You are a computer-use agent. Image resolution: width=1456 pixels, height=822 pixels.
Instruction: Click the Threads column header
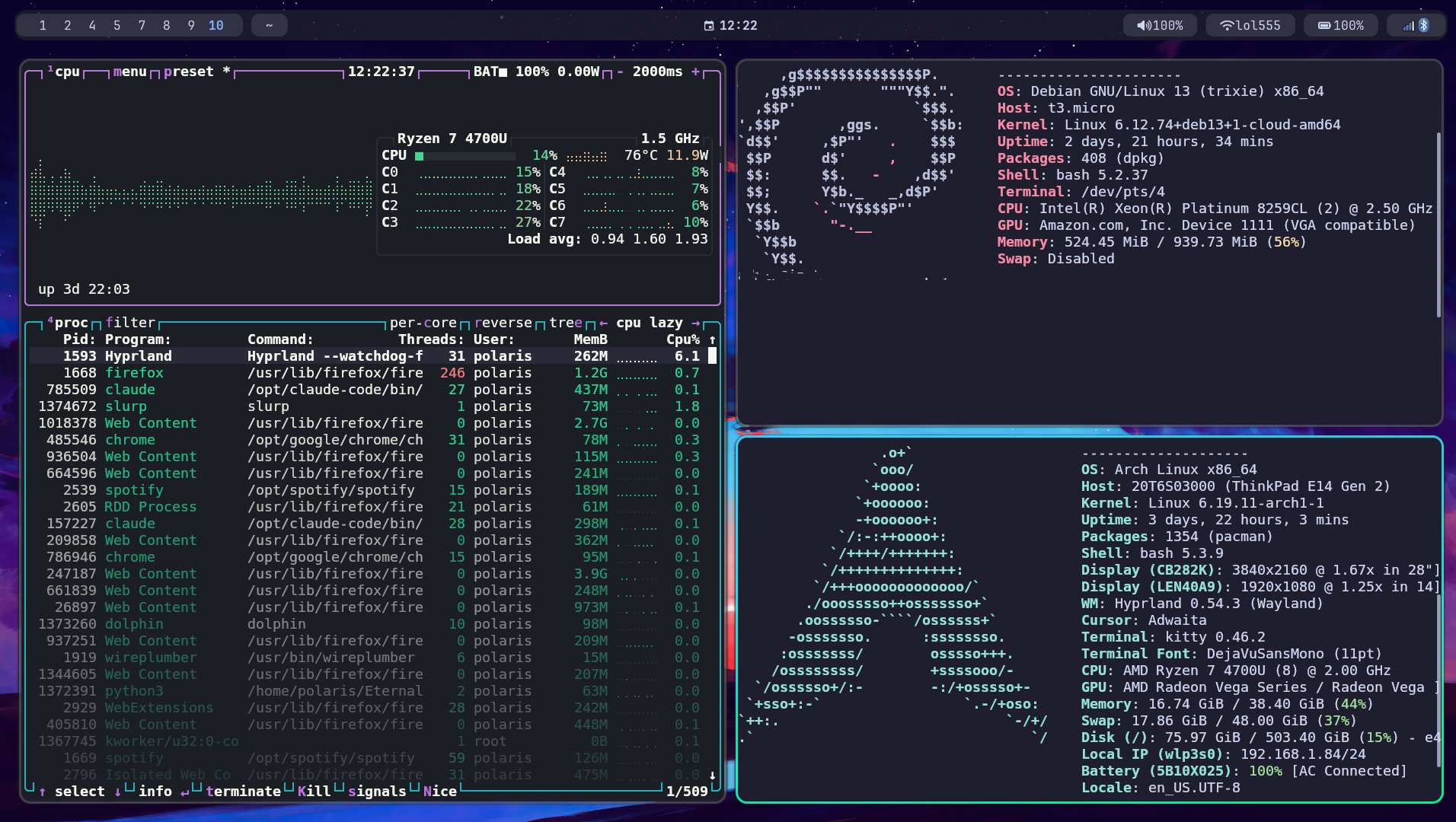tap(431, 339)
